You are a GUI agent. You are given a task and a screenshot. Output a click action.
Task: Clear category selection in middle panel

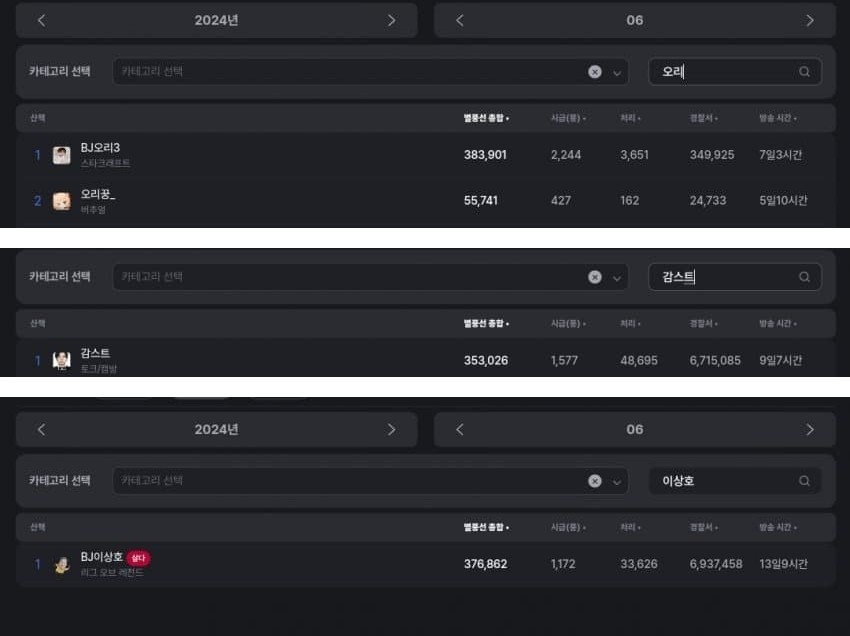tap(595, 278)
